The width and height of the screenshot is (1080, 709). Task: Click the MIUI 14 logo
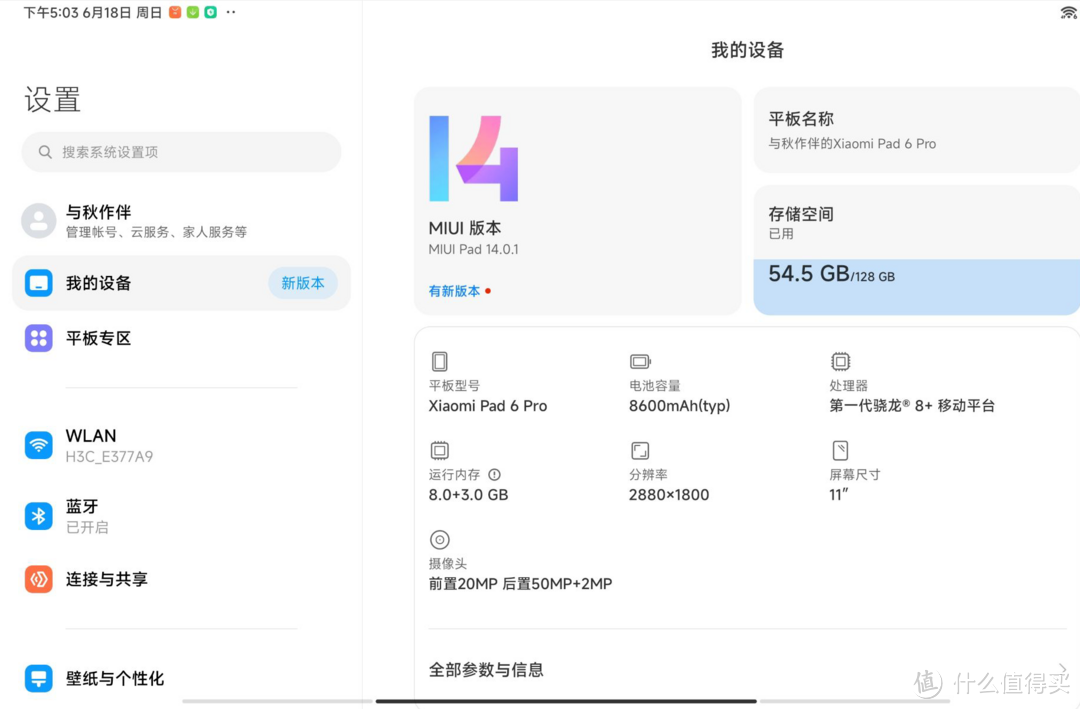click(473, 158)
